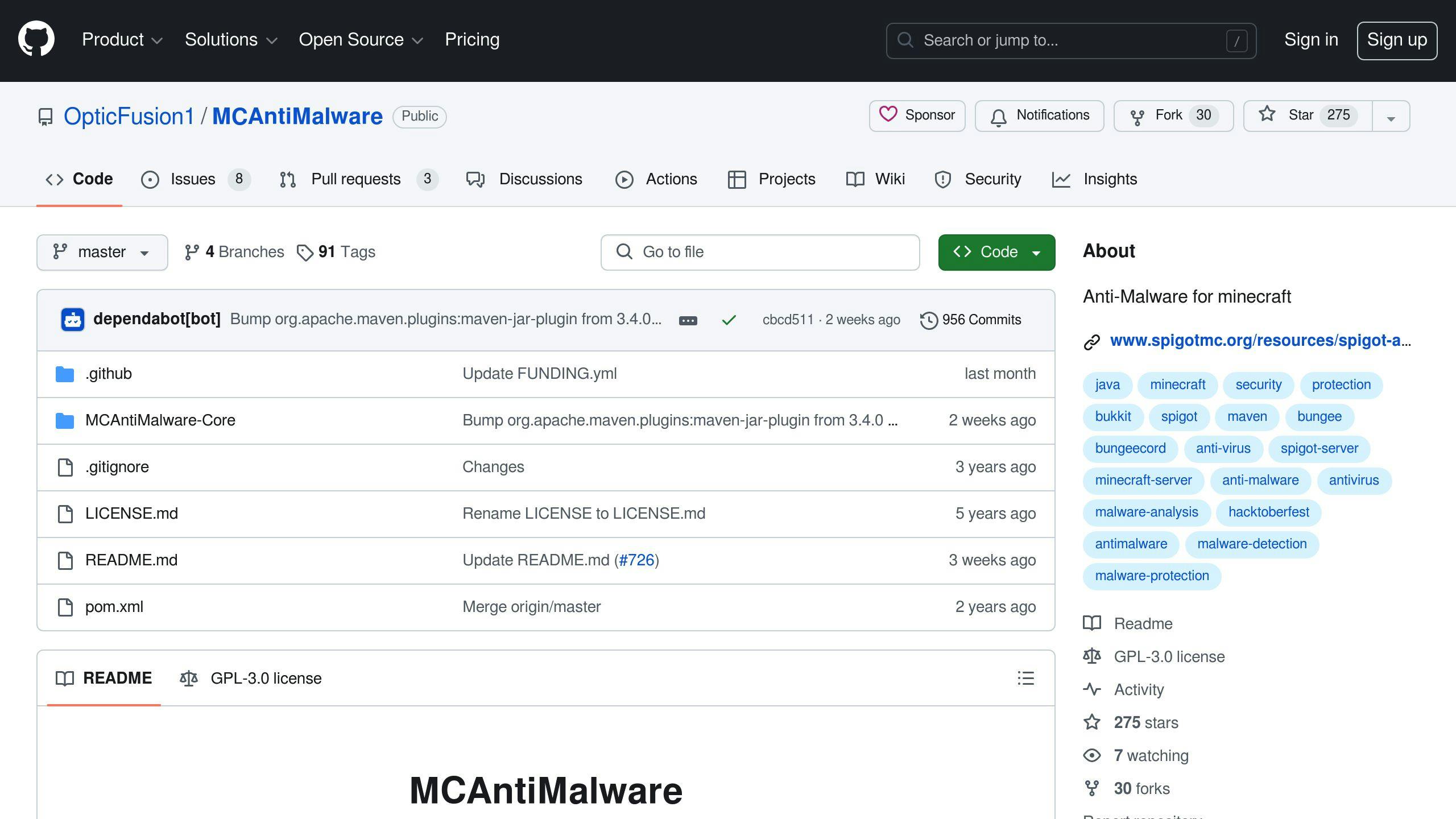Toggle Notifications bell icon
The height and width of the screenshot is (819, 1456).
(998, 115)
